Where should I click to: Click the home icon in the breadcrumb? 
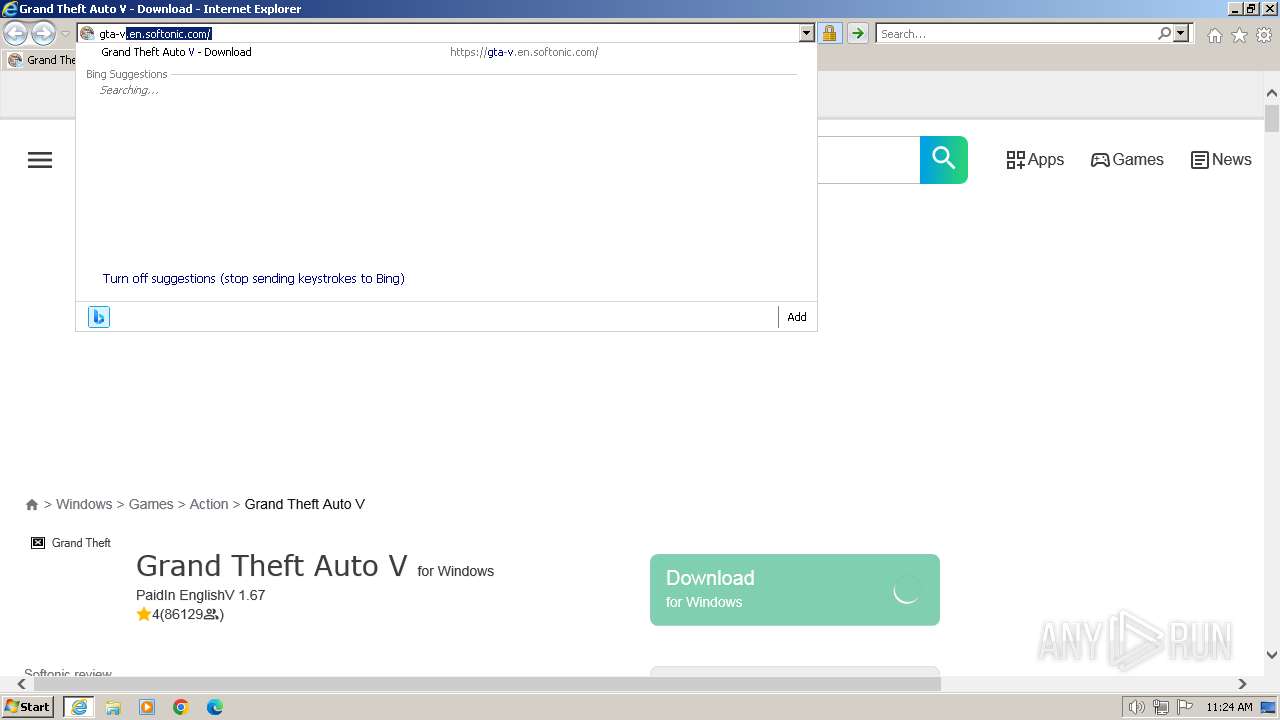tap(32, 505)
